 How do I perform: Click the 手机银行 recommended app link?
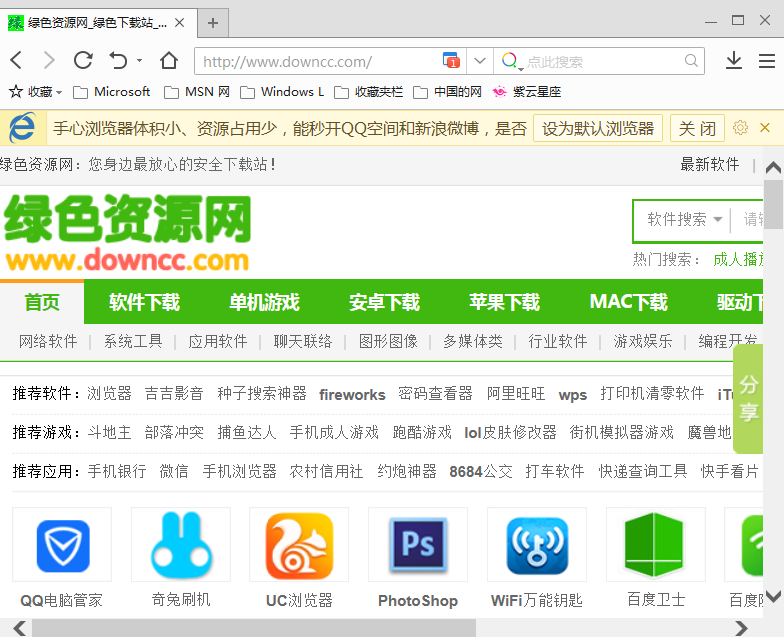[x=117, y=471]
